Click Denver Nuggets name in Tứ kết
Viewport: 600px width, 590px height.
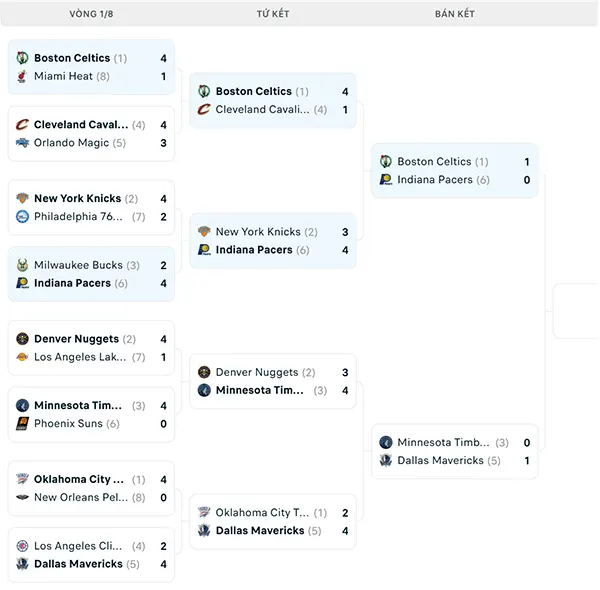tap(257, 372)
